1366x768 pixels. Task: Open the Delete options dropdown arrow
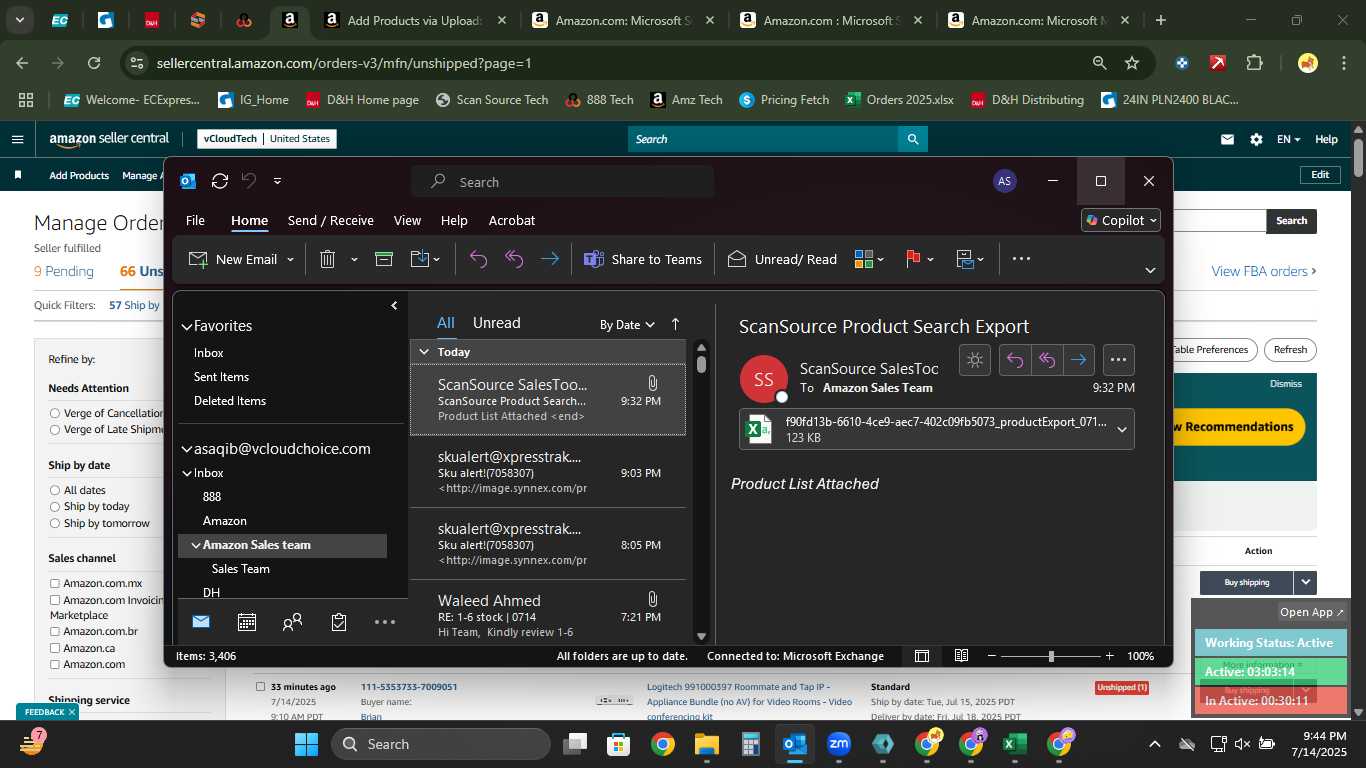click(x=354, y=260)
